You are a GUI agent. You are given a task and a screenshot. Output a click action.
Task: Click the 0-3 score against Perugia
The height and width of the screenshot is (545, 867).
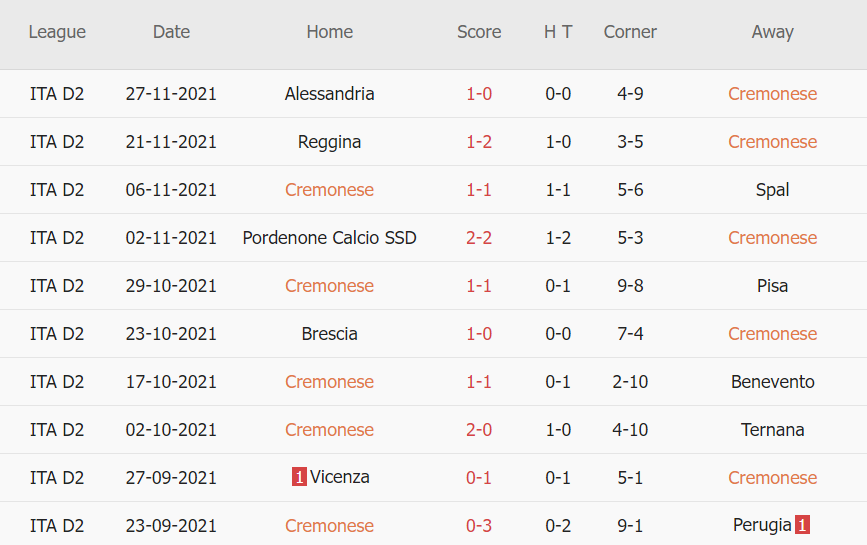pos(479,526)
